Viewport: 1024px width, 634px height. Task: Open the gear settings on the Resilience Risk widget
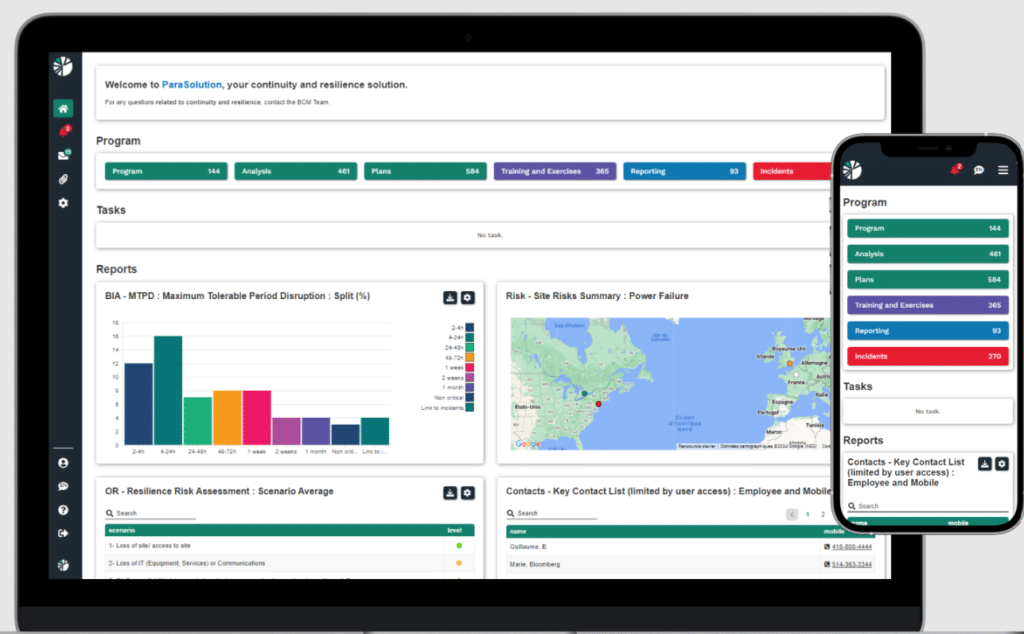(x=466, y=491)
